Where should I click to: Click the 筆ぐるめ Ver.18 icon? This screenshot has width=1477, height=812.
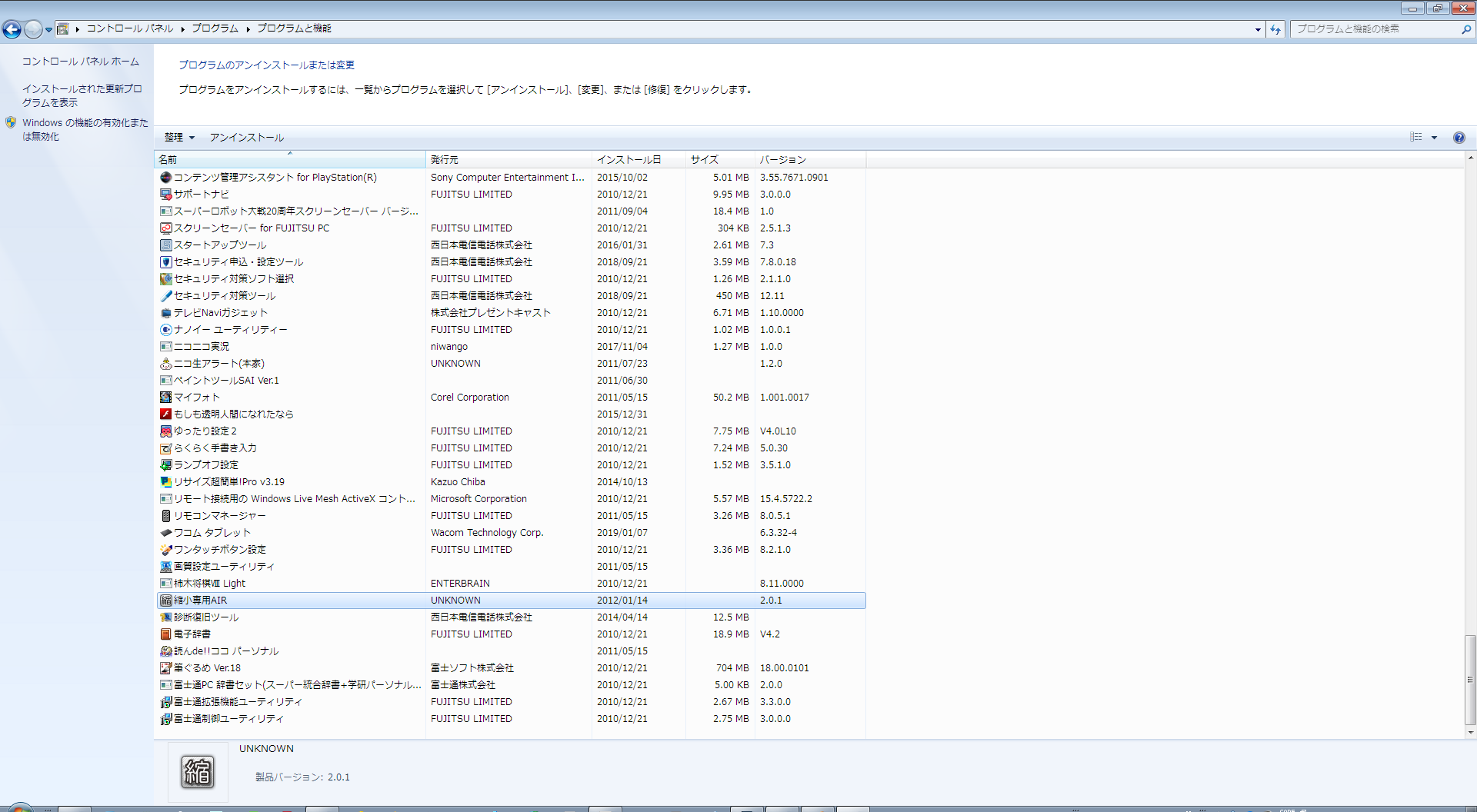(x=165, y=668)
